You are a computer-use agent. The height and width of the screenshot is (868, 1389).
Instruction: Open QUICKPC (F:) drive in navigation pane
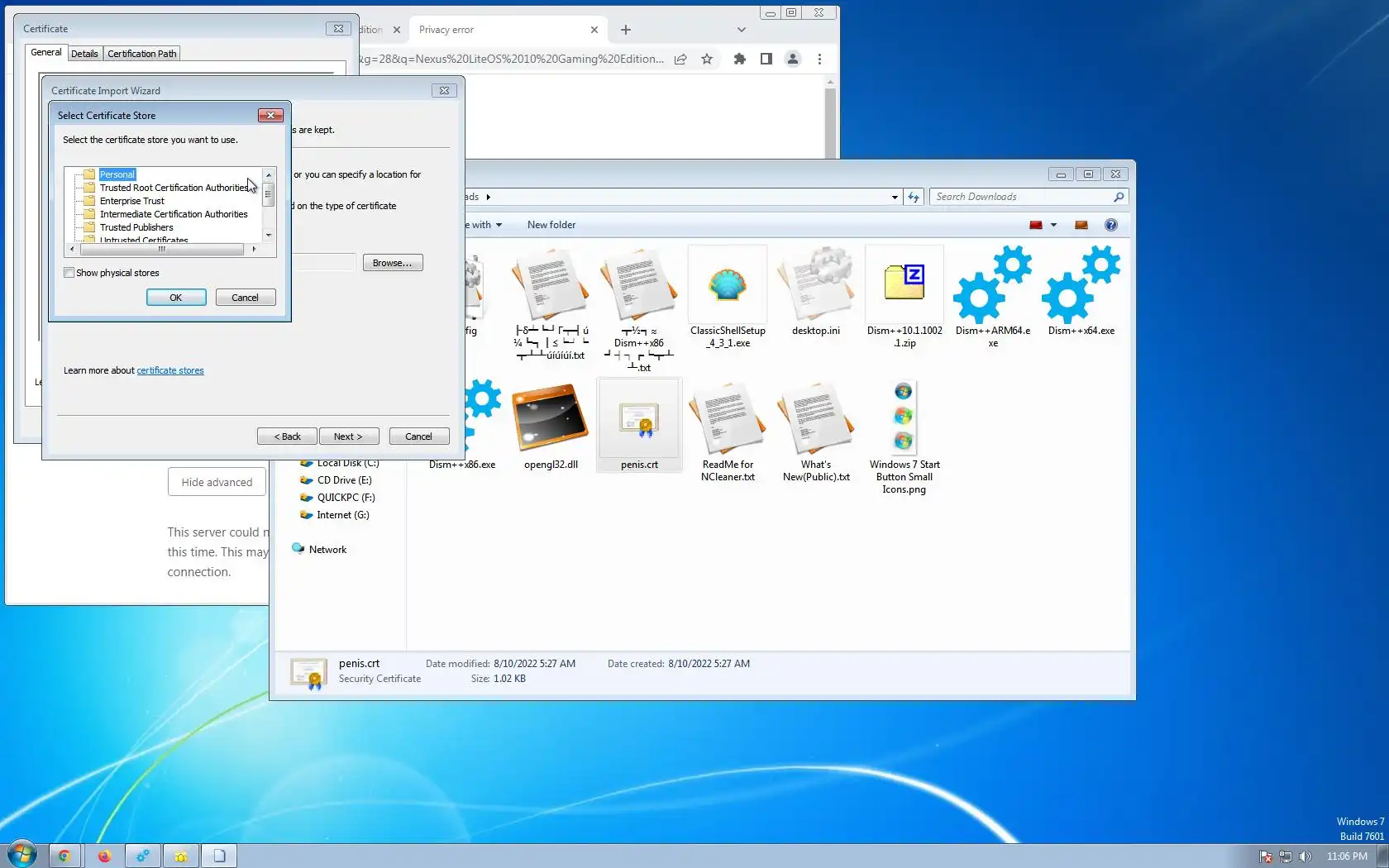coord(346,498)
